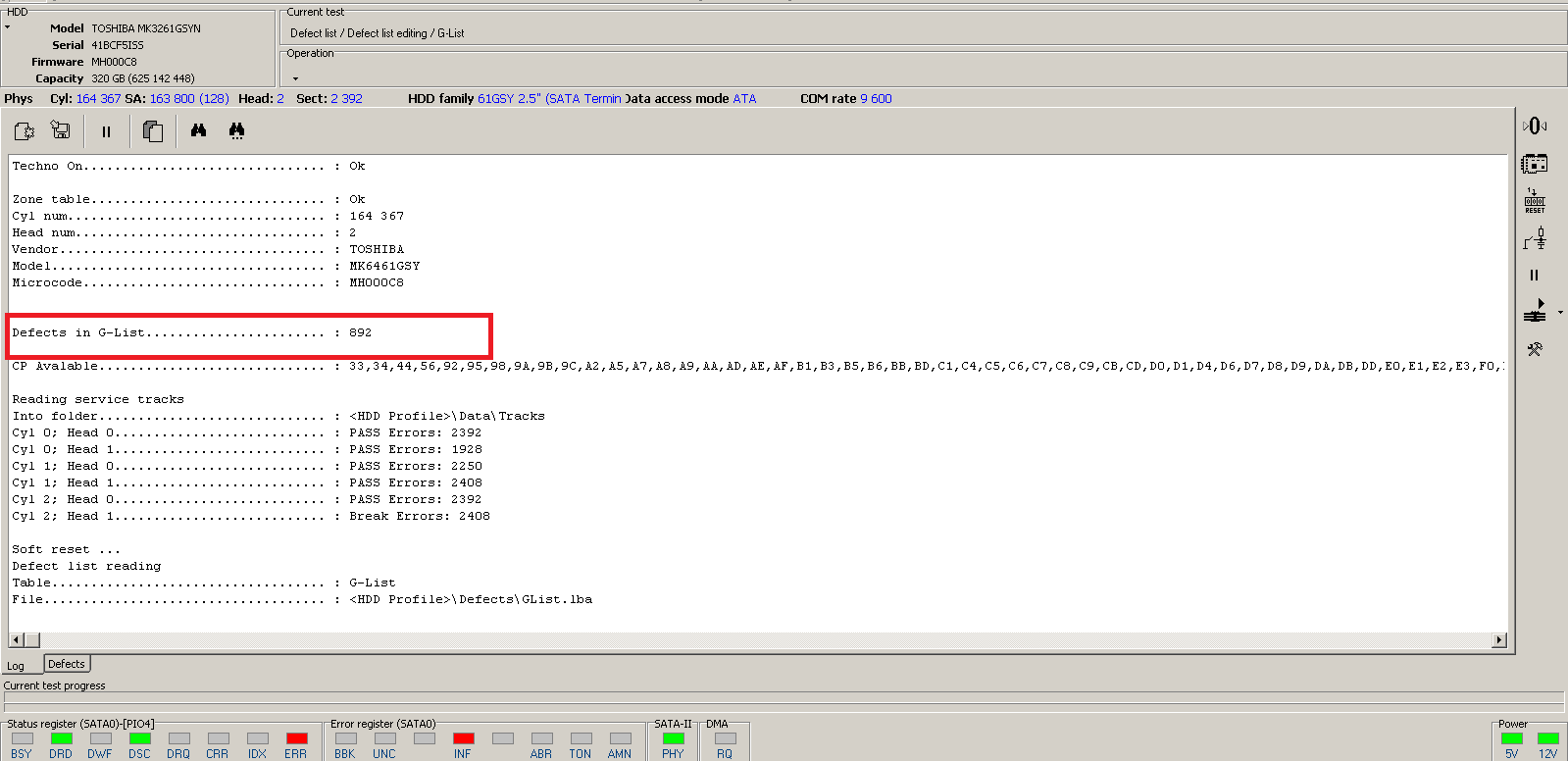Click the BBK error register indicator

tap(346, 738)
